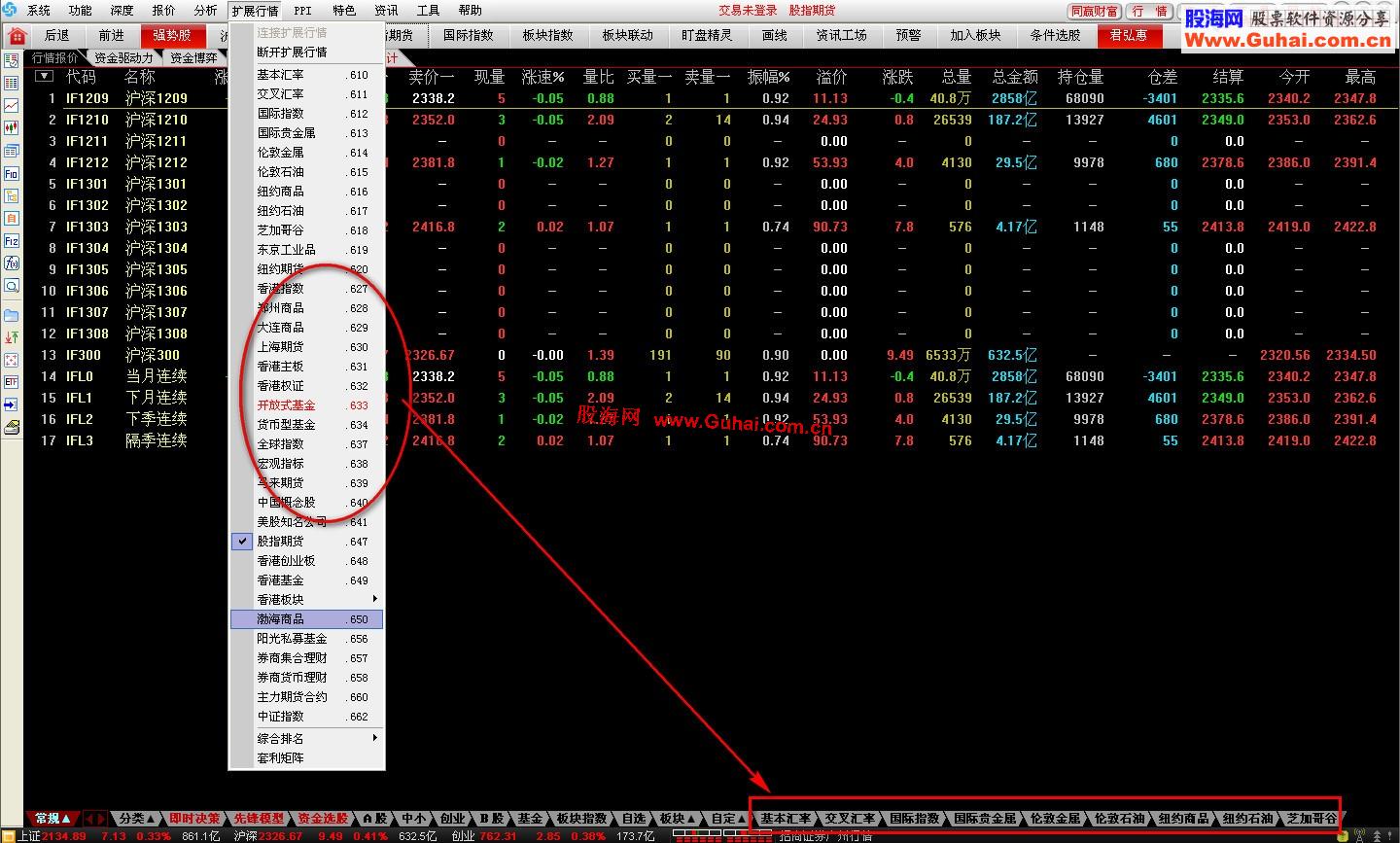
Task: Expand the 板块 bottom tab menu
Action: pyautogui.click(x=678, y=819)
